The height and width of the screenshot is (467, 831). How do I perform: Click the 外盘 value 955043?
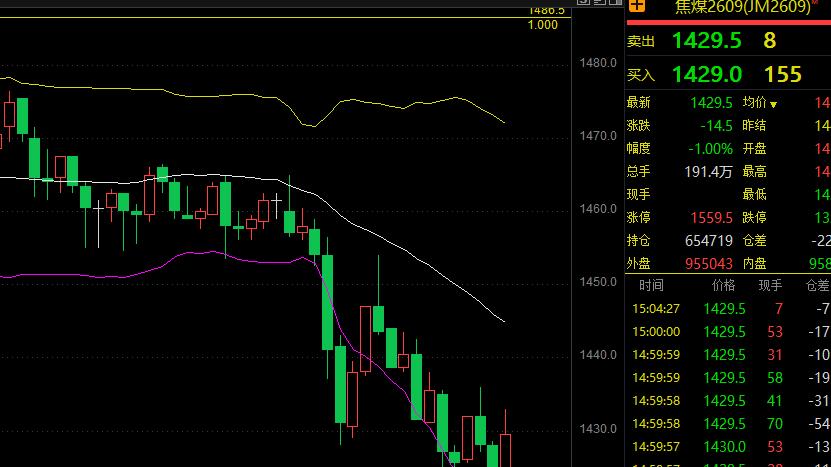pyautogui.click(x=709, y=264)
